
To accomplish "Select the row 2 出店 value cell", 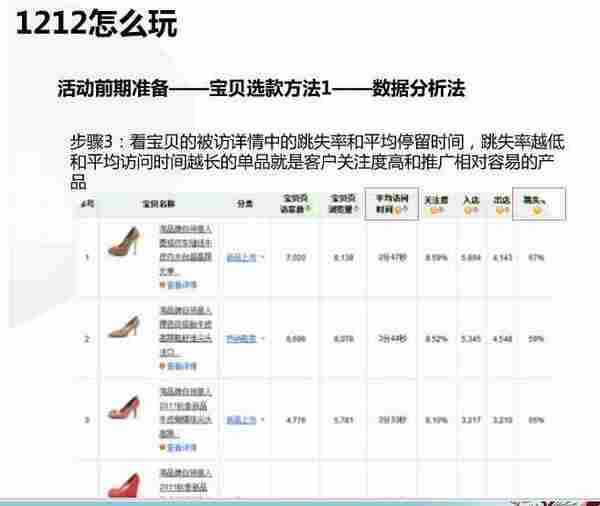I will 502,339.
